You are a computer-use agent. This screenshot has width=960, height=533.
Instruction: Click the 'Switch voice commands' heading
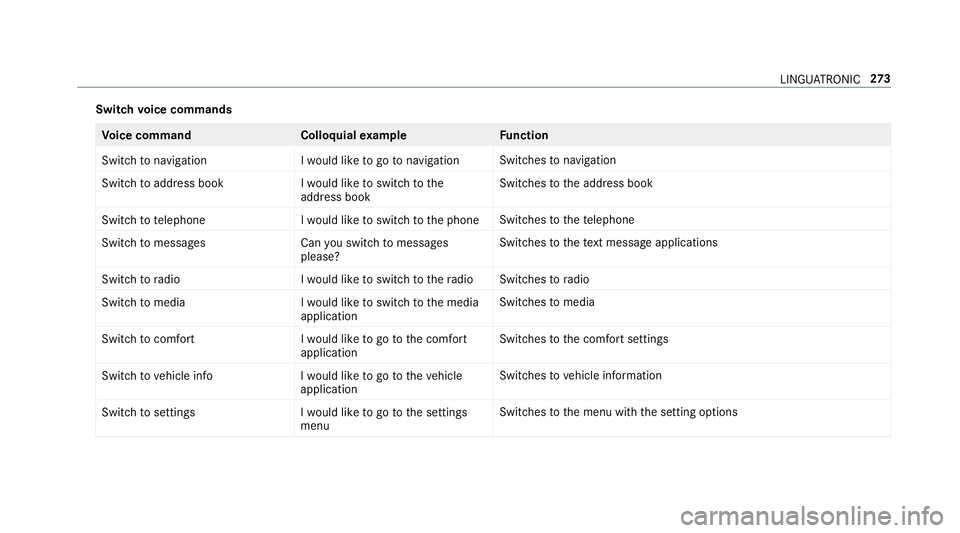coord(163,110)
